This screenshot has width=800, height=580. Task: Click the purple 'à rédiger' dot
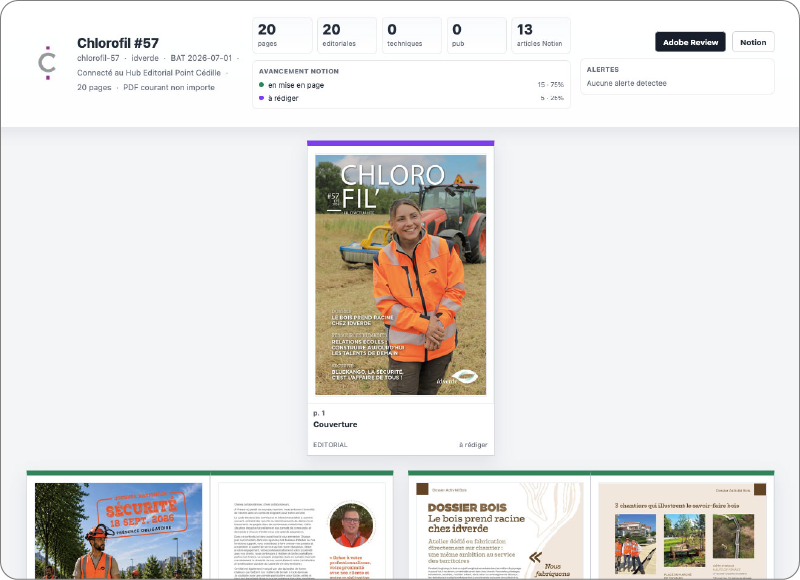[x=261, y=98]
